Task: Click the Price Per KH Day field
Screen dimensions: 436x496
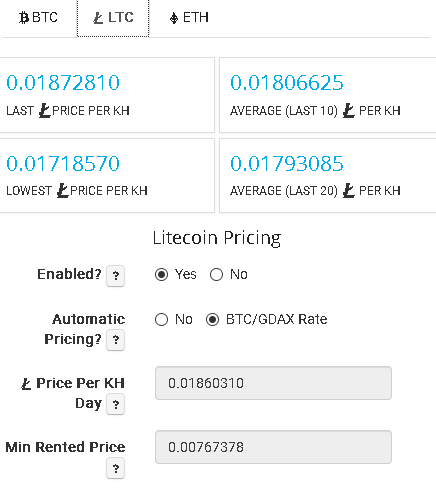Action: point(273,383)
